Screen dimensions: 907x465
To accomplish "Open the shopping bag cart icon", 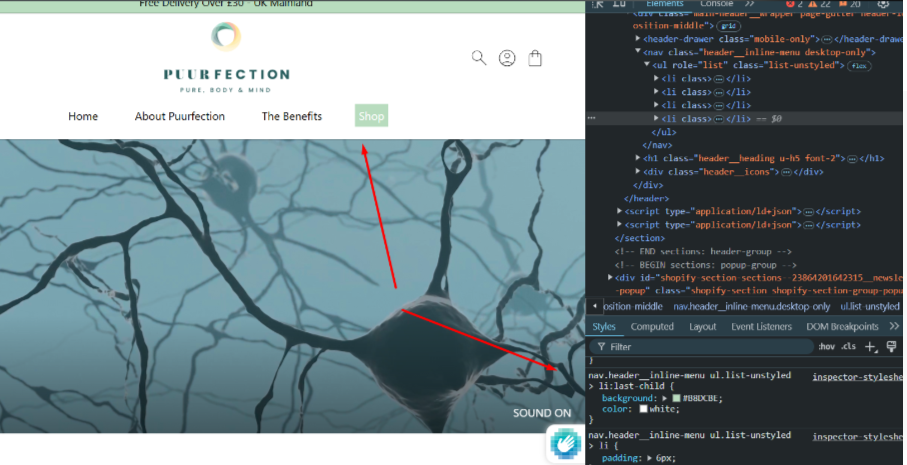I will click(535, 58).
